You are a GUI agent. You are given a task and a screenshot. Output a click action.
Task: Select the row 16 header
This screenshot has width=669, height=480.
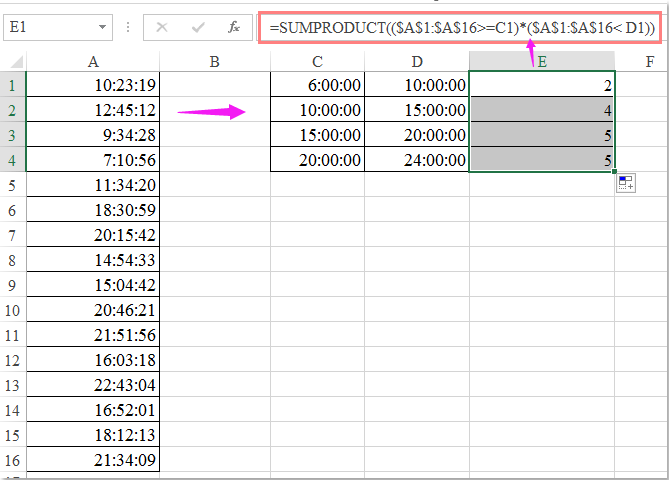coord(12,462)
